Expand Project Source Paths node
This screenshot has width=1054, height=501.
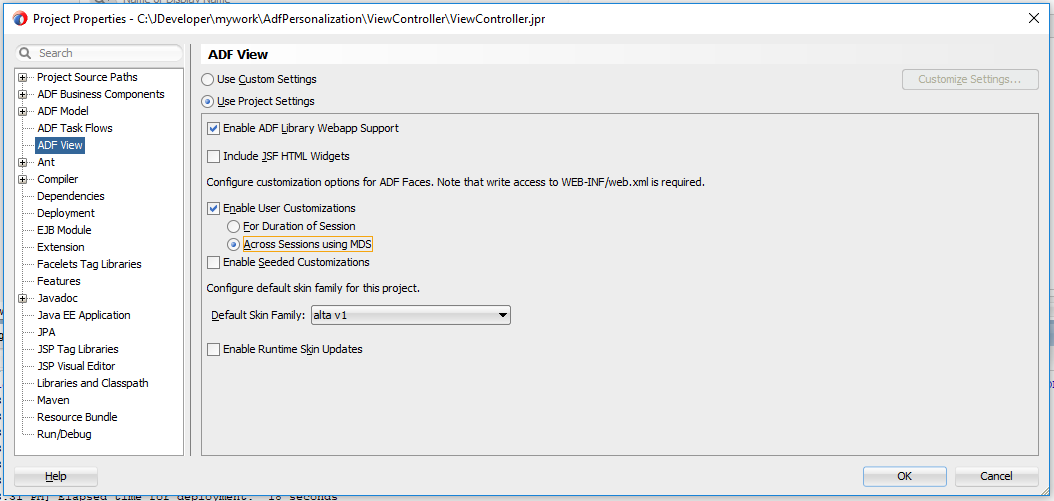point(23,77)
